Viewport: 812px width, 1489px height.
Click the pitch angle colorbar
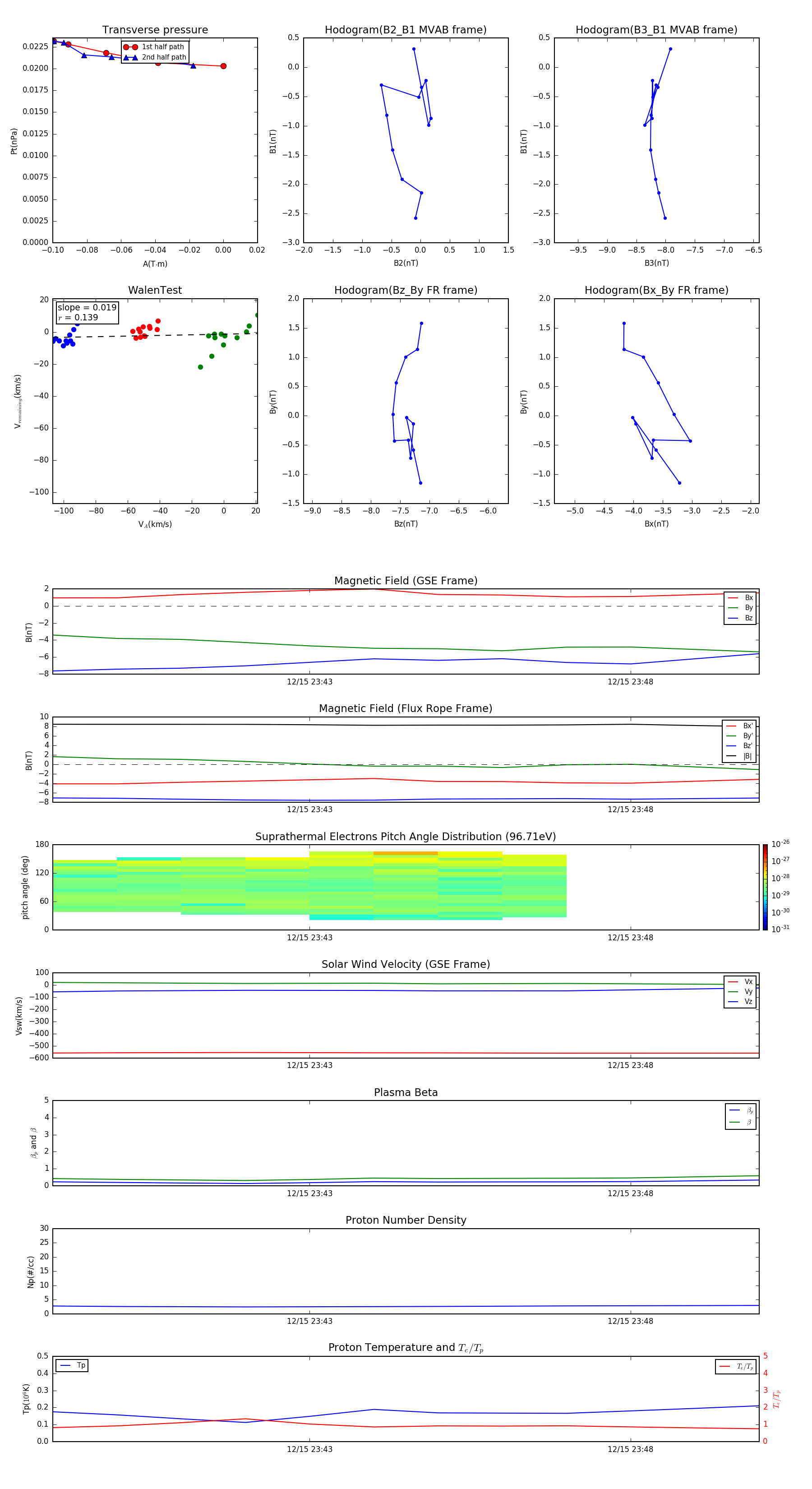coord(765,887)
